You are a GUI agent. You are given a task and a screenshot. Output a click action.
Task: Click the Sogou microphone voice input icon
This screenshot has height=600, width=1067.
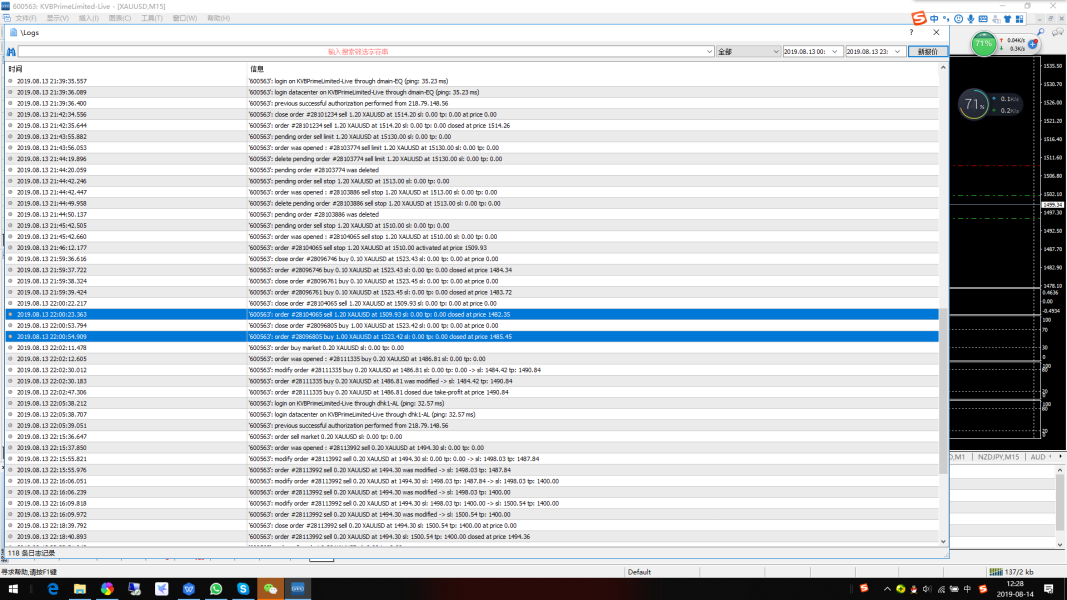(970, 18)
